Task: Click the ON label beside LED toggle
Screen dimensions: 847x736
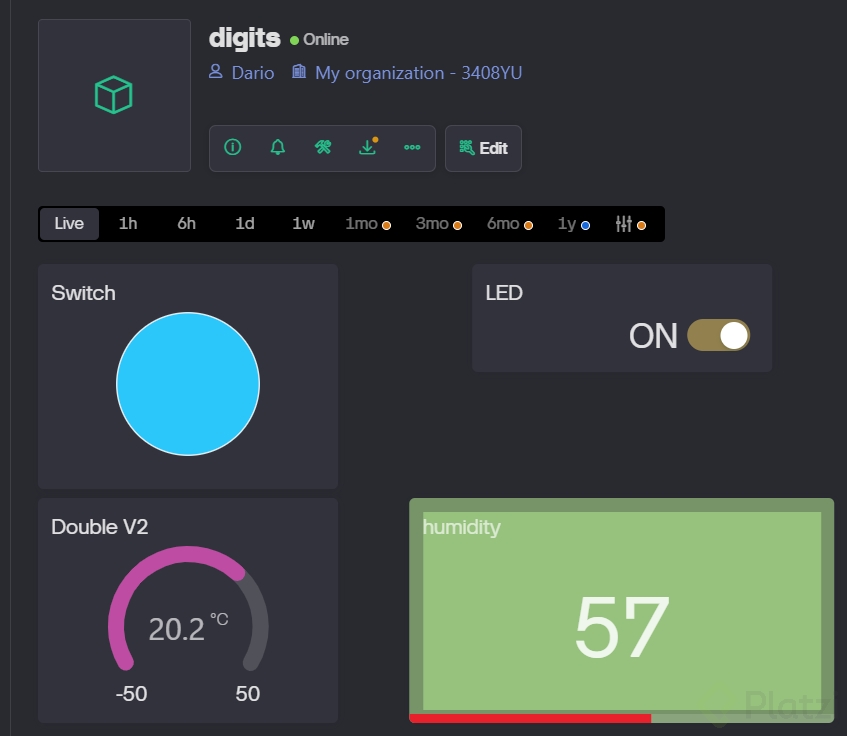Action: (653, 336)
